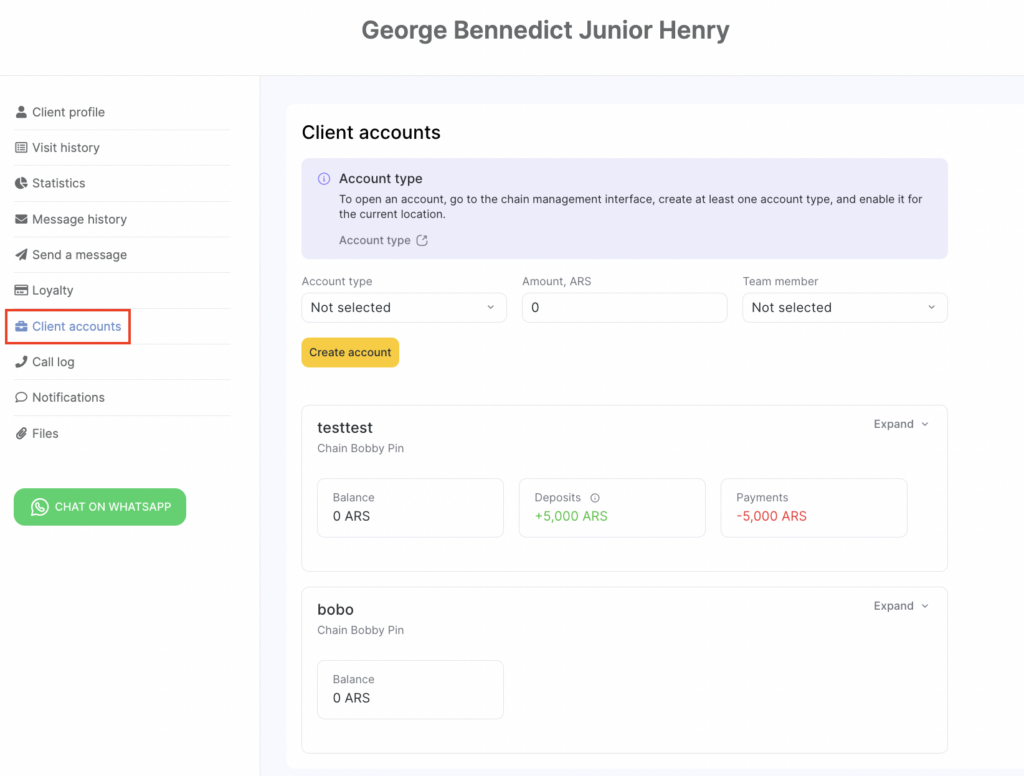Open the Notifications menu item
The image size is (1024, 776).
68,397
